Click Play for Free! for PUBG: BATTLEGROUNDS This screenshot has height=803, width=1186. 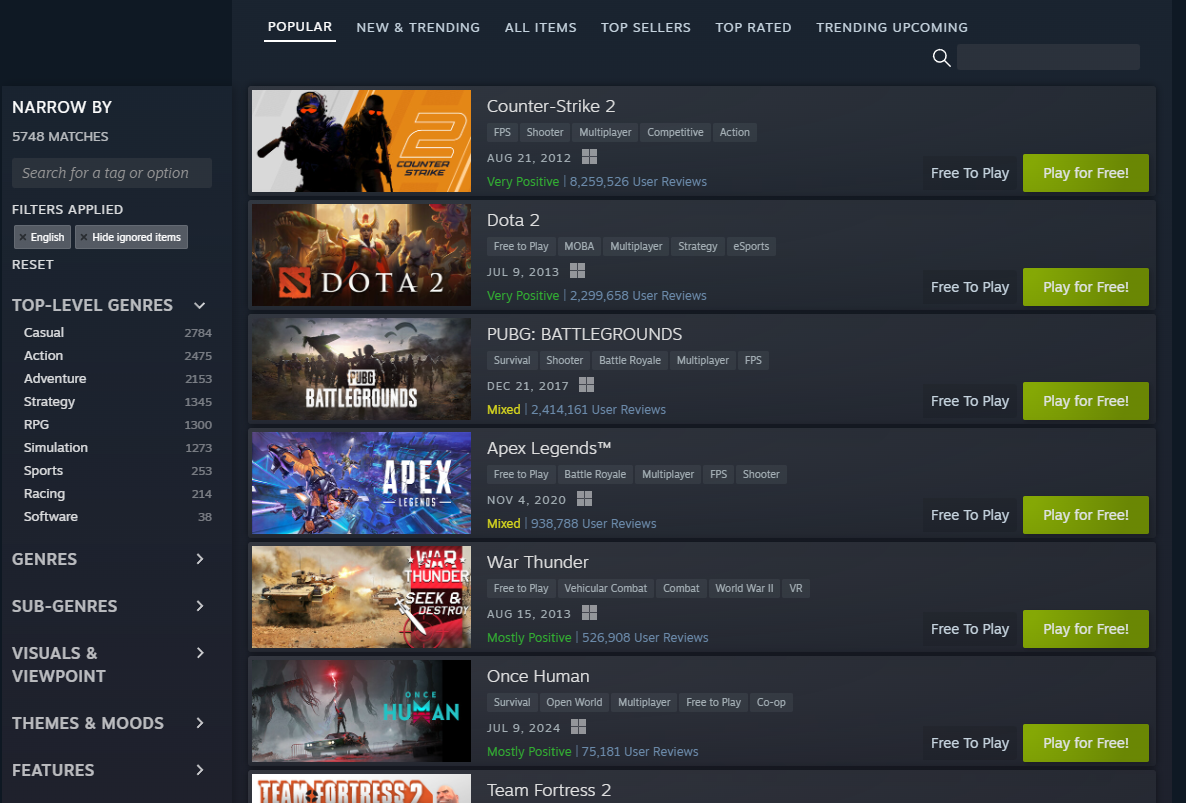click(1085, 402)
